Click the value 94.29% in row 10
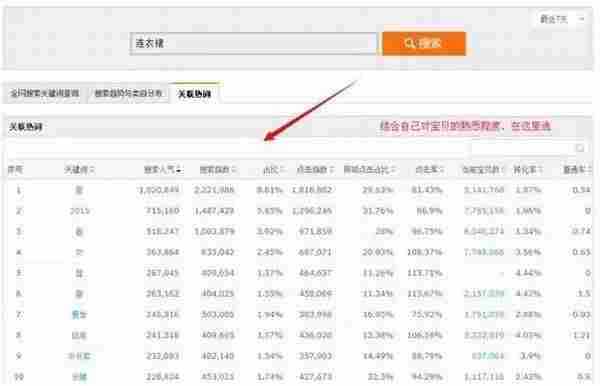 tap(427, 377)
